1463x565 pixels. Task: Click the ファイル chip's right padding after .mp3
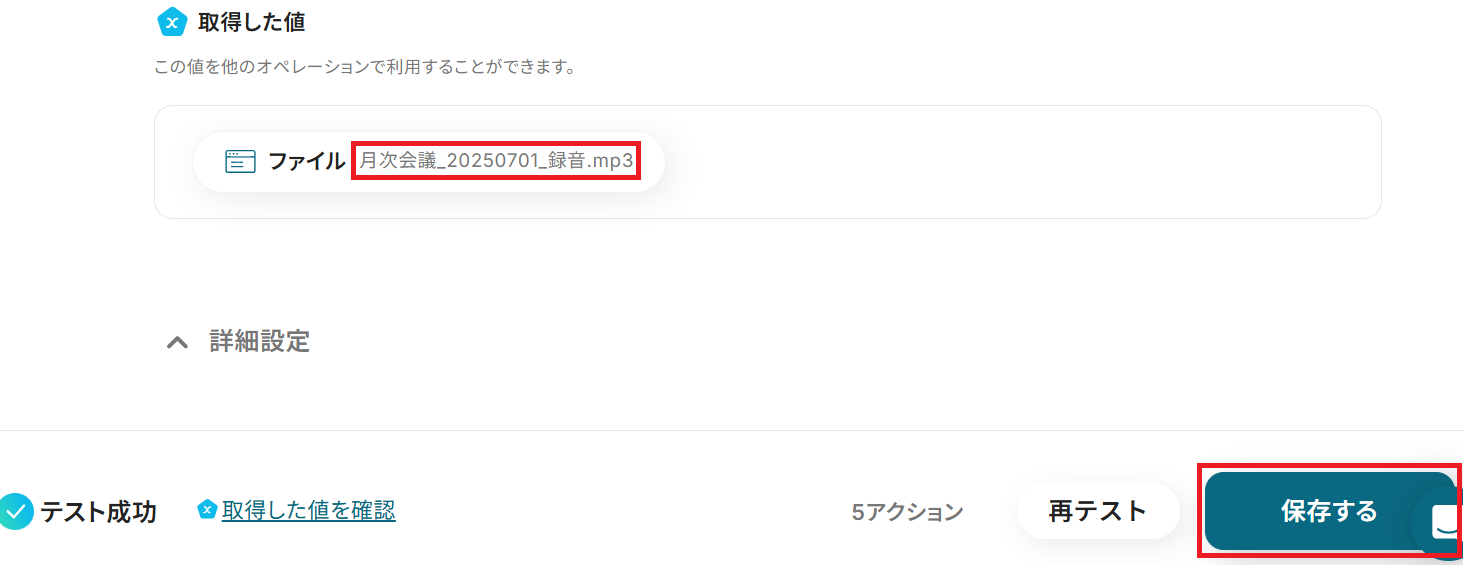point(650,162)
